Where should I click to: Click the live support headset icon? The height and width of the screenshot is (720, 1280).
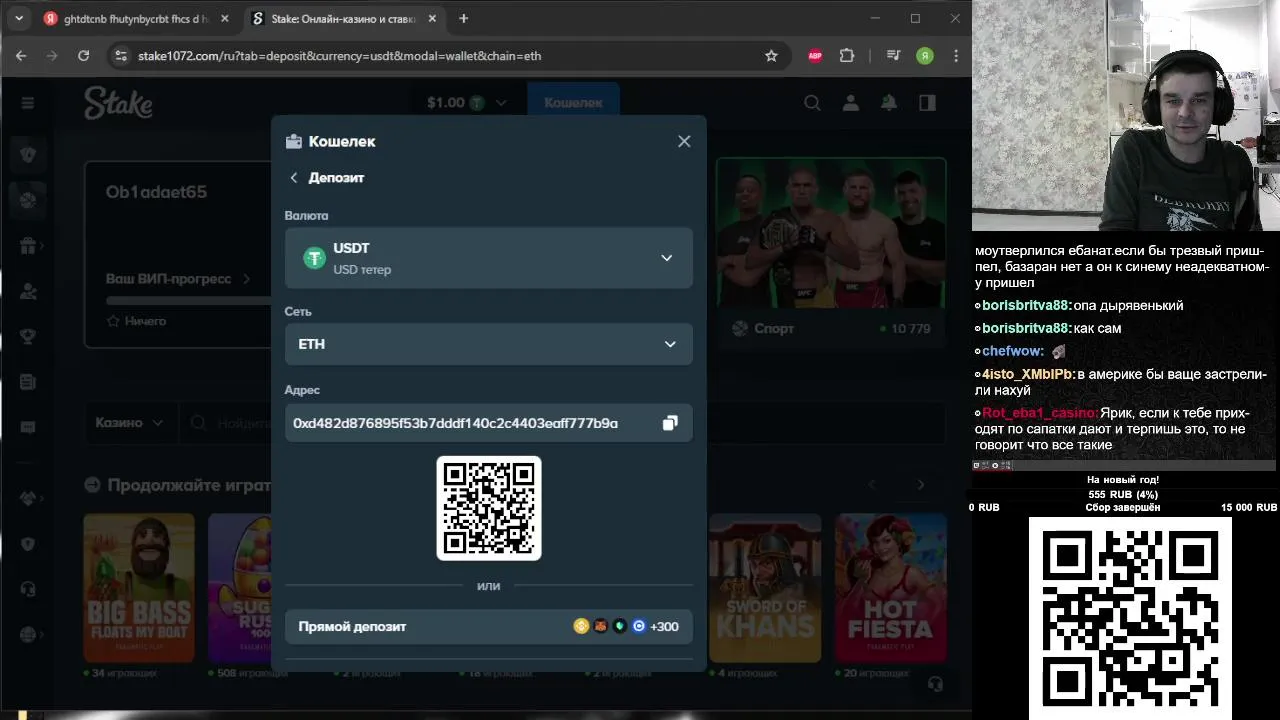pyautogui.click(x=935, y=684)
